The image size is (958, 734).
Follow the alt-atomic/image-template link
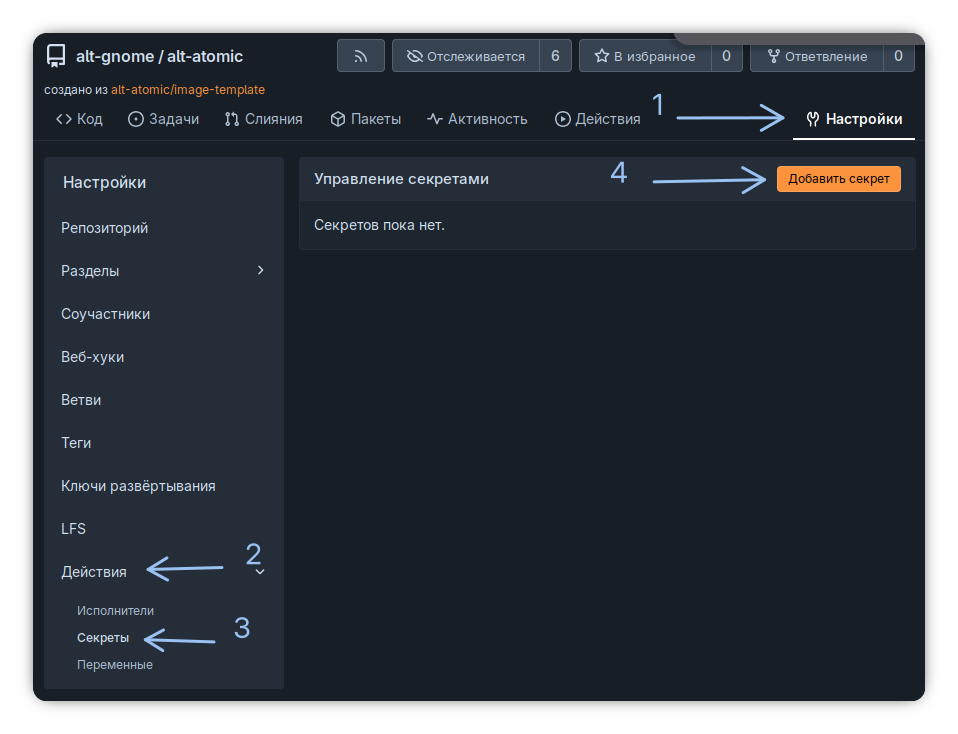point(188,89)
